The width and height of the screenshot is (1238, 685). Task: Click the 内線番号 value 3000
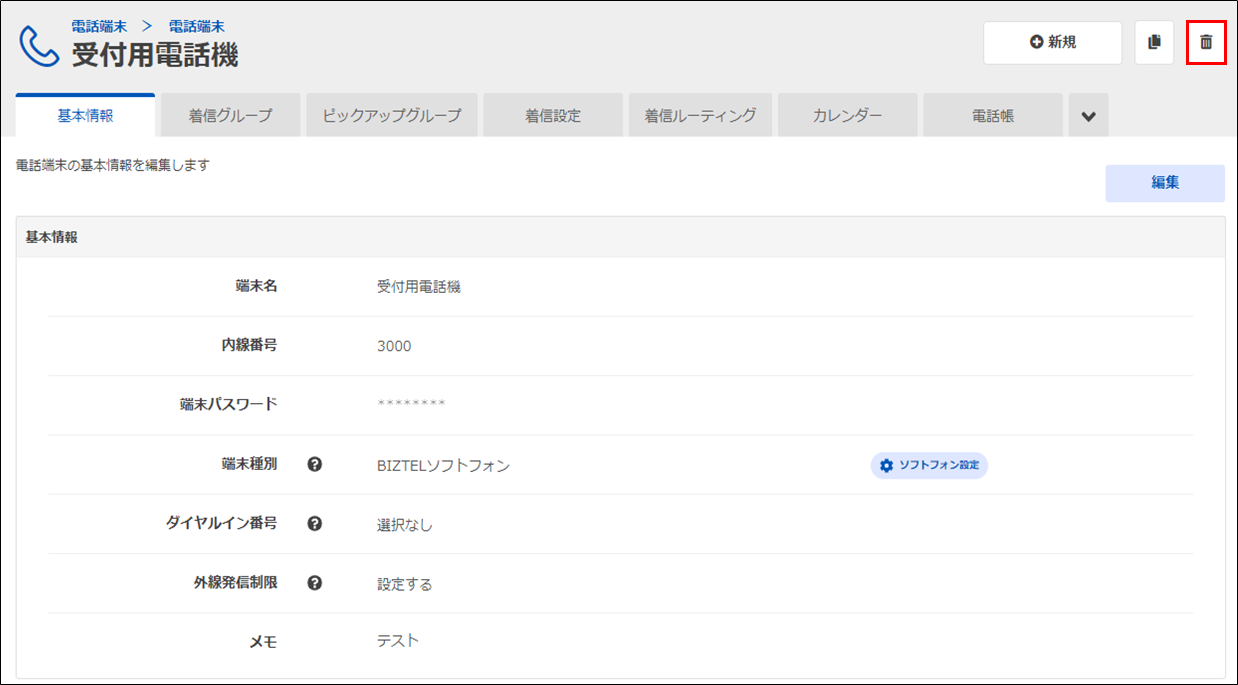coord(394,346)
